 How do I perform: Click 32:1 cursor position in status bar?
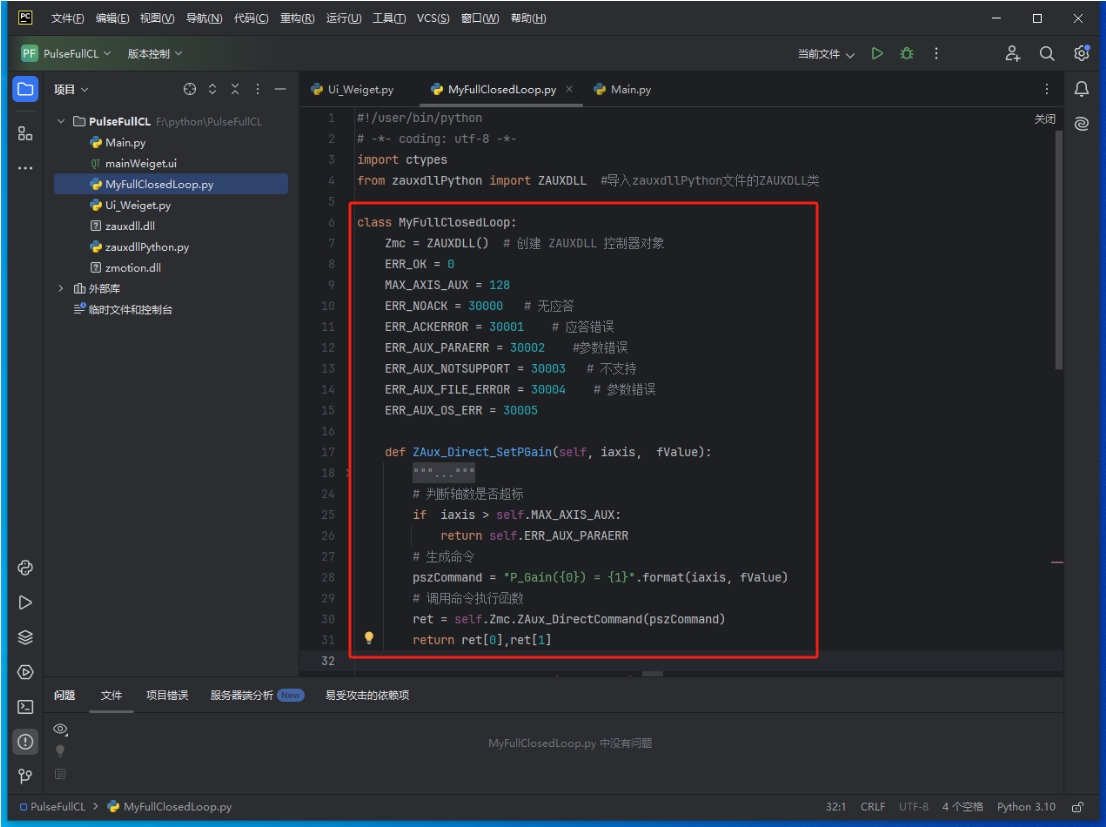tap(836, 807)
